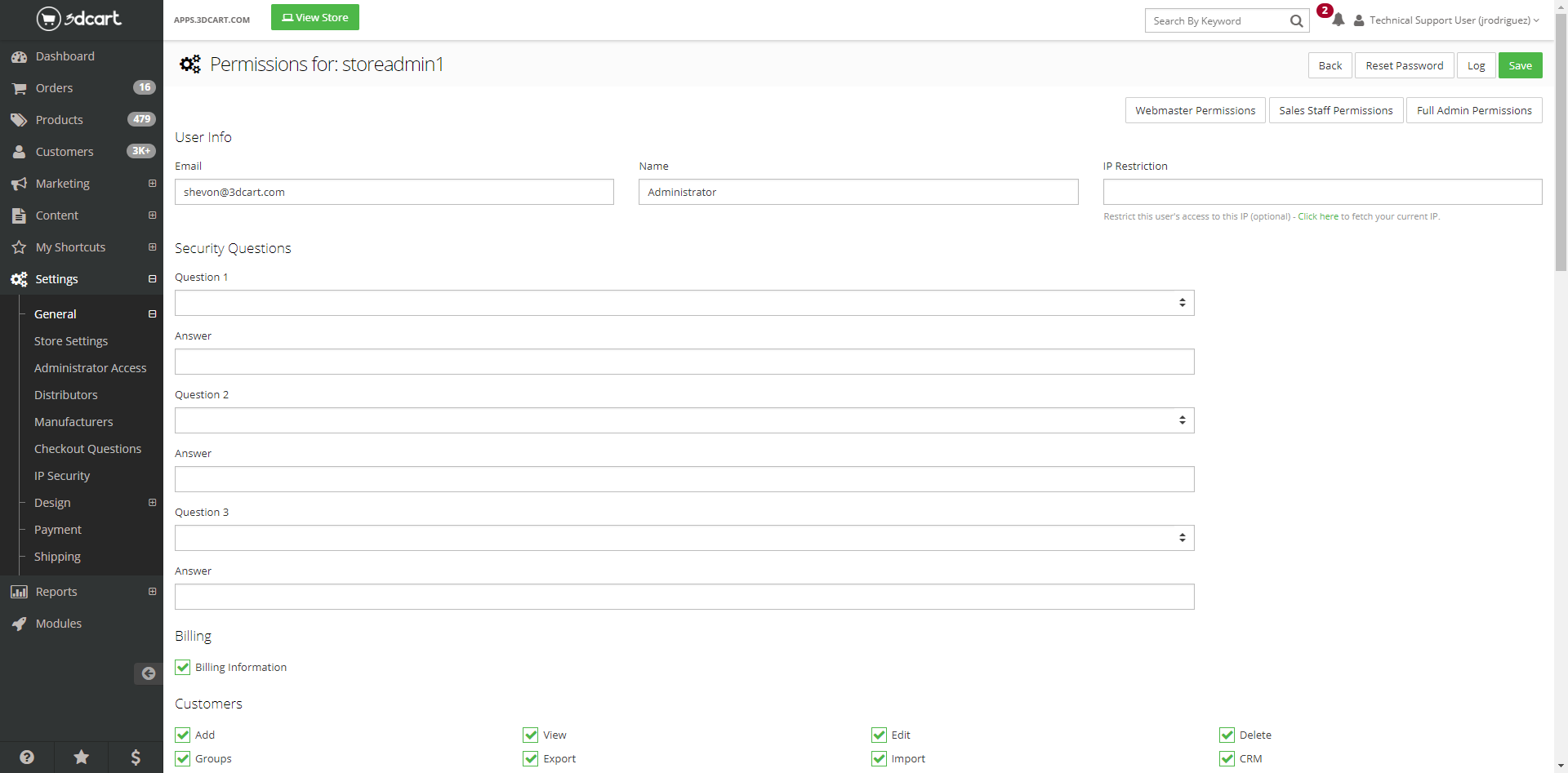
Task: Toggle the Customers Delete checkbox
Action: 1227,735
